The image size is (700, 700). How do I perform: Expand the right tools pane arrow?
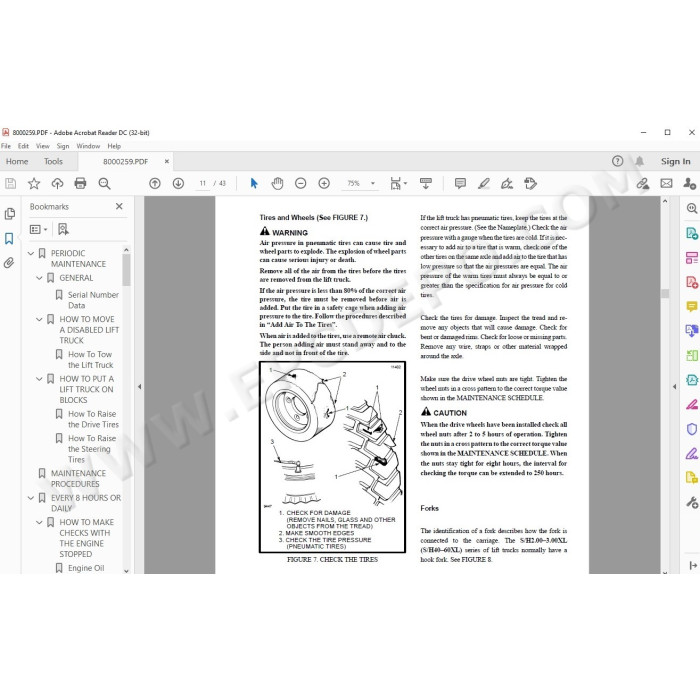pos(674,387)
